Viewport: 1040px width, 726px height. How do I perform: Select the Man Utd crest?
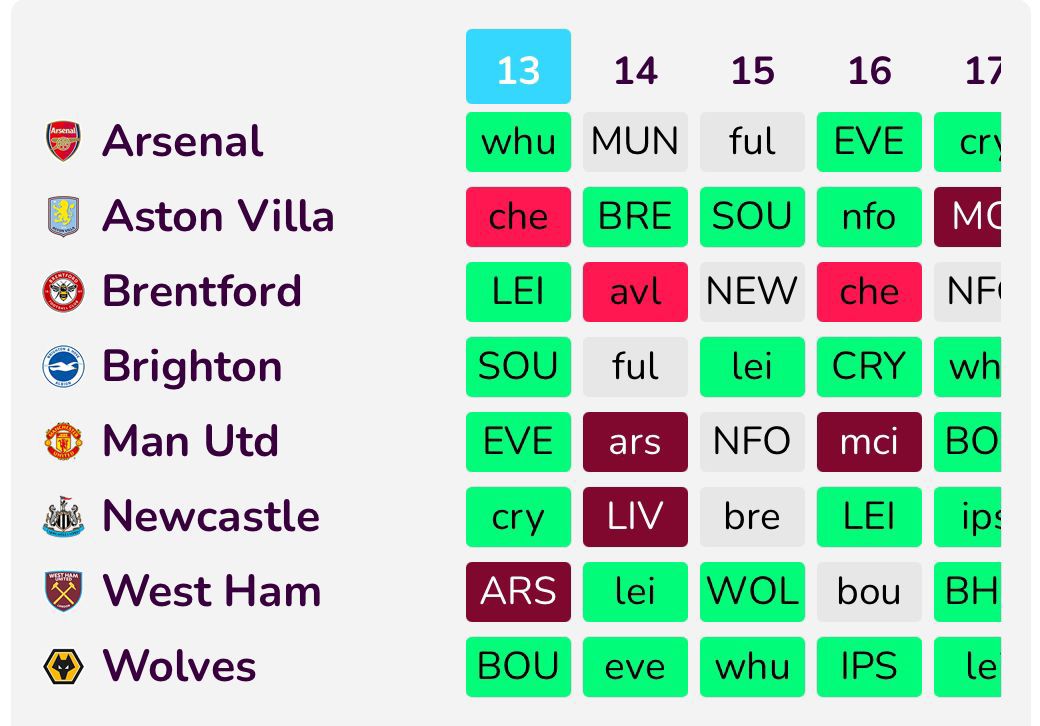click(x=62, y=441)
